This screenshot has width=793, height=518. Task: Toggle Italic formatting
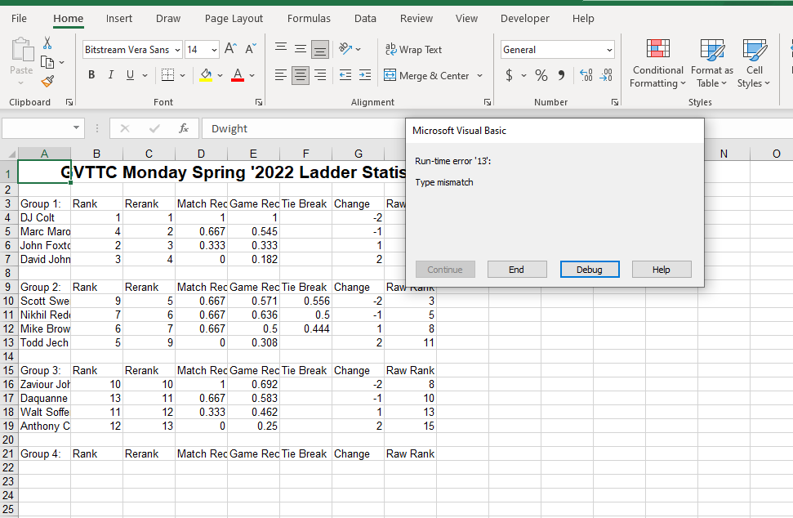[110, 75]
